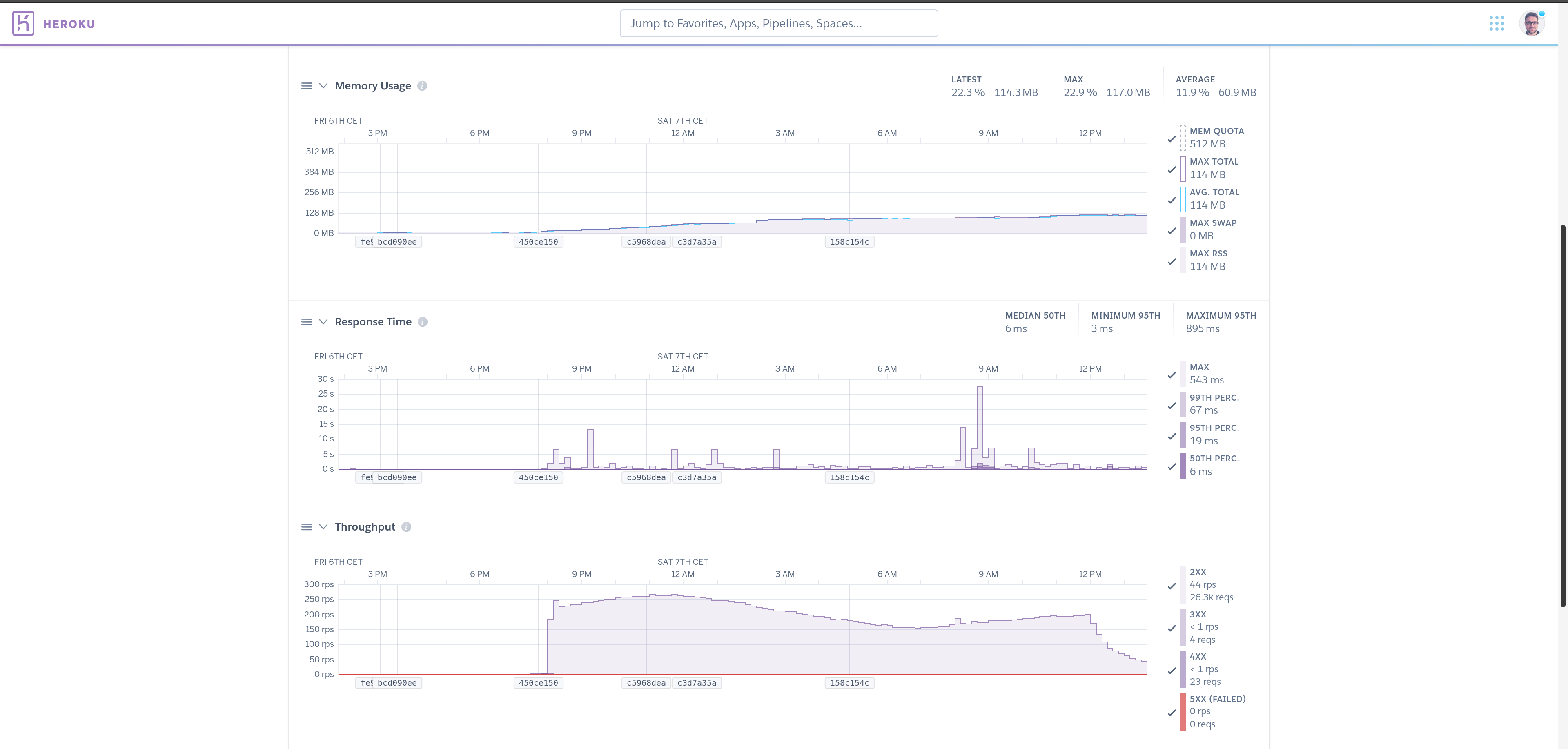The width and height of the screenshot is (1568, 749).
Task: Focus the Jump to Favorites search field
Action: coord(779,24)
